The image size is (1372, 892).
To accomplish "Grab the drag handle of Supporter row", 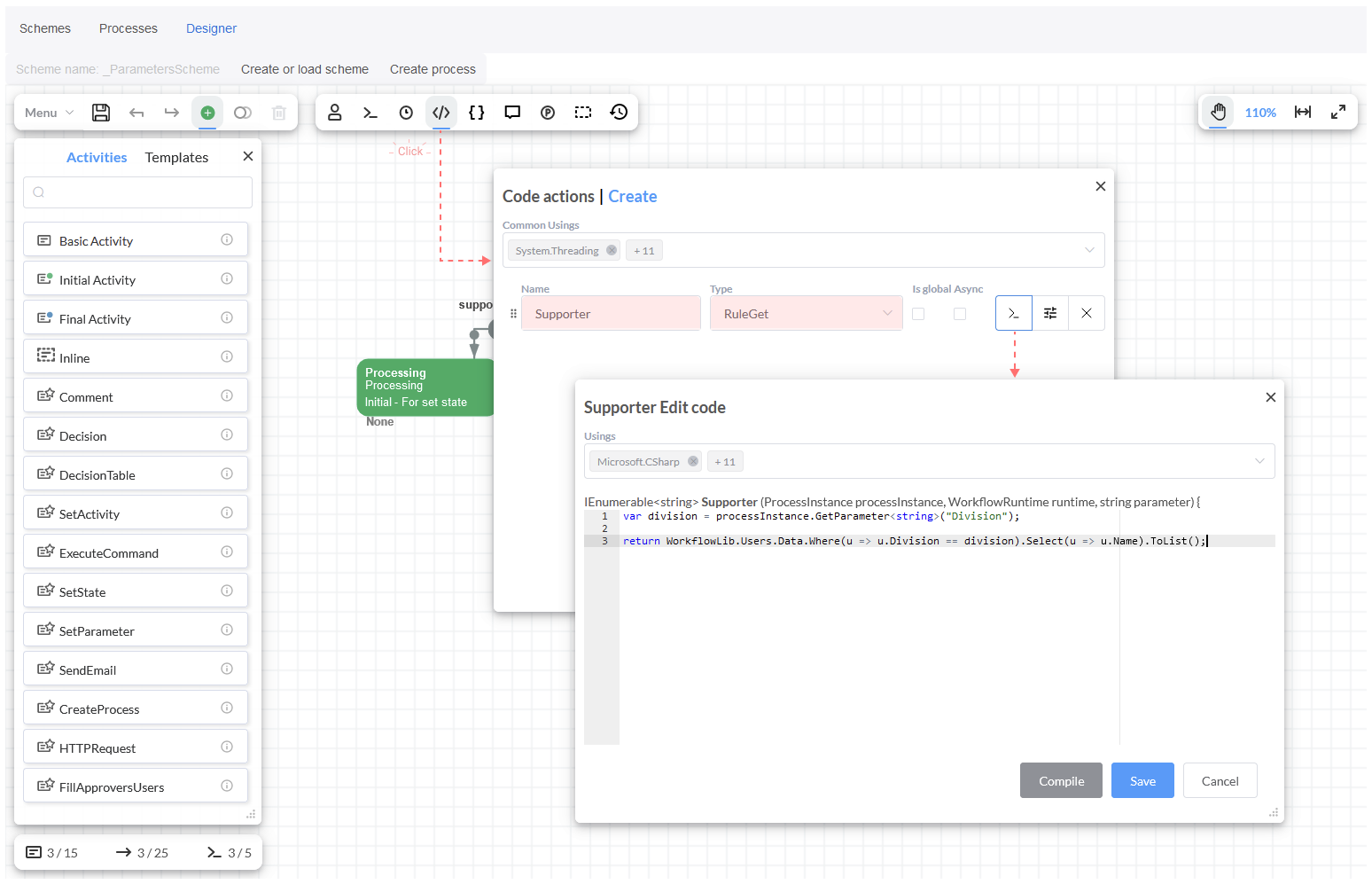I will [x=513, y=313].
